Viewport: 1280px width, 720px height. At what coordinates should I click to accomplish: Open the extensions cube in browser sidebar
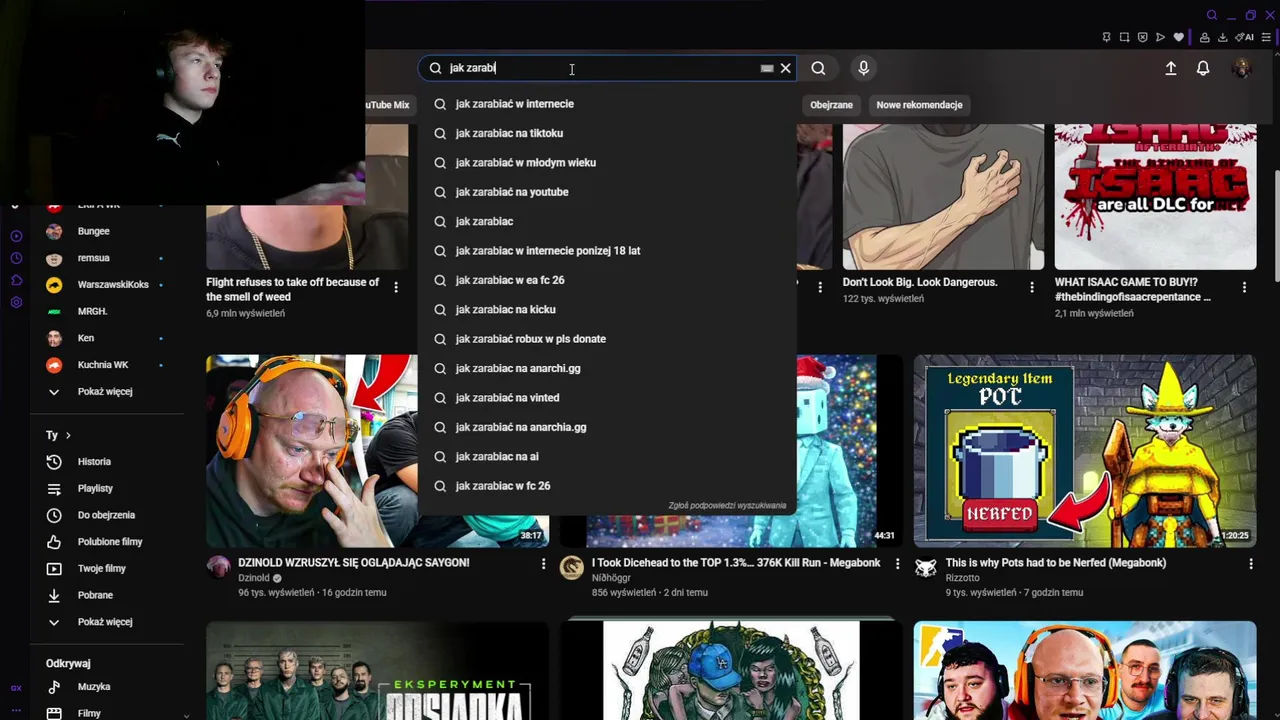(16, 280)
